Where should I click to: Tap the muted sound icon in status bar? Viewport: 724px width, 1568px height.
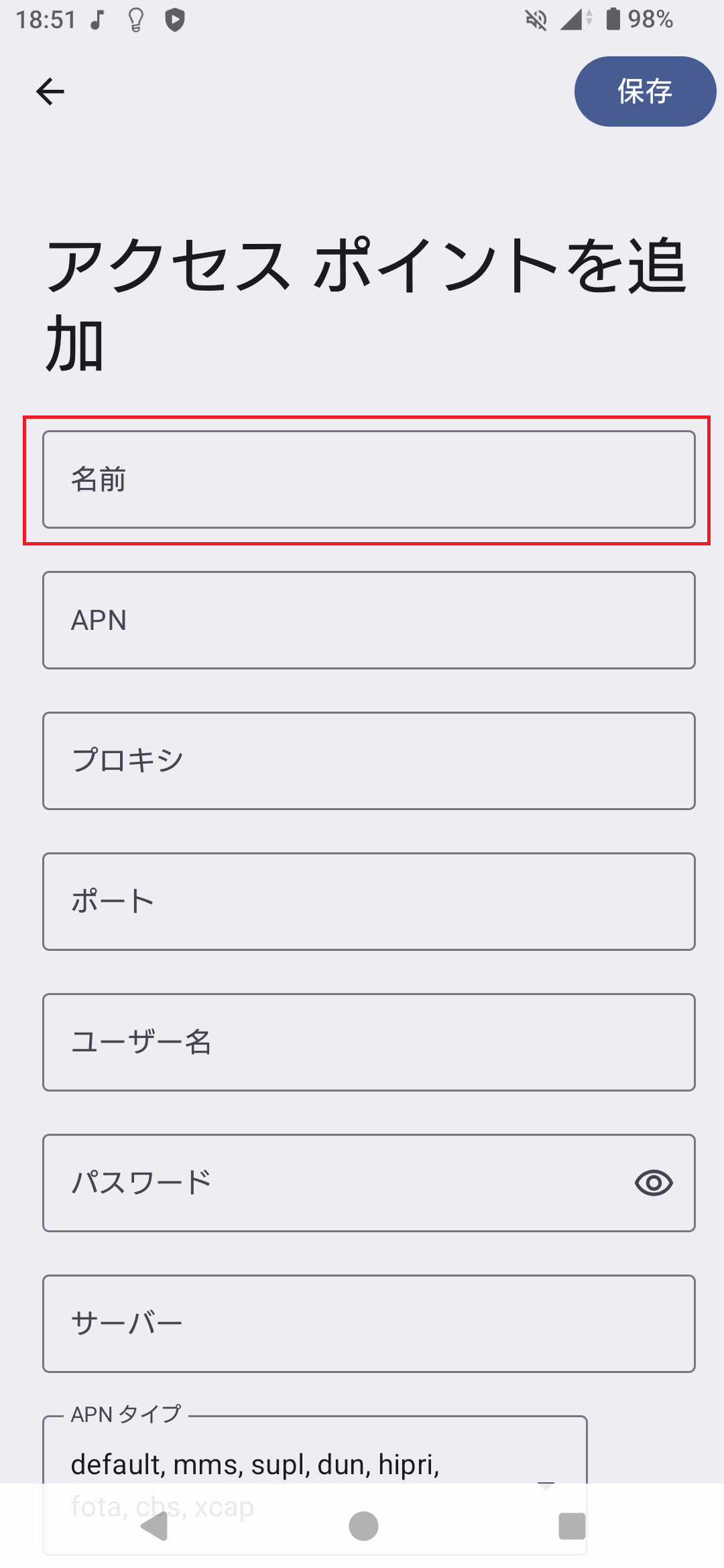tap(535, 20)
